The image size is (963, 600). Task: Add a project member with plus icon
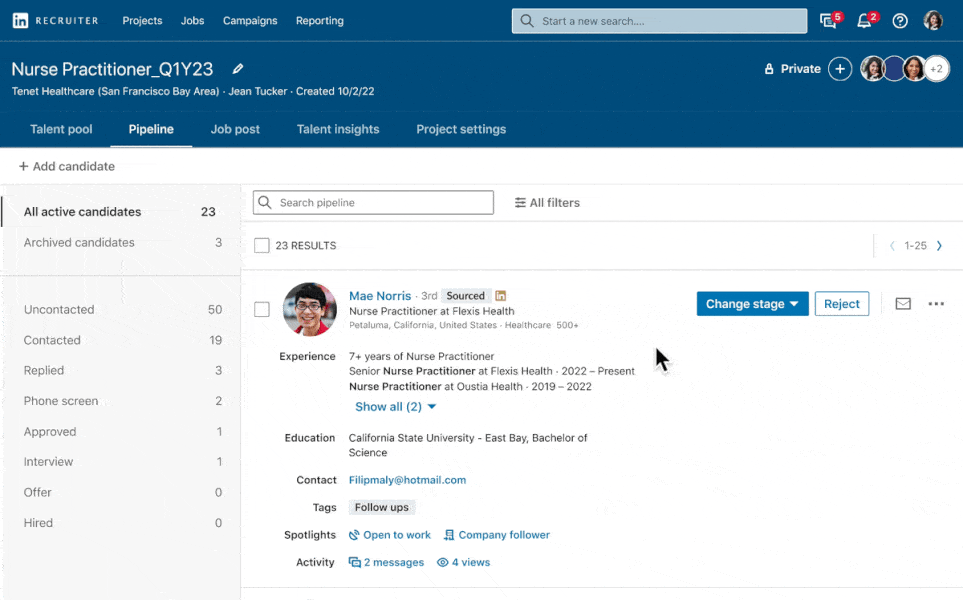coord(840,69)
